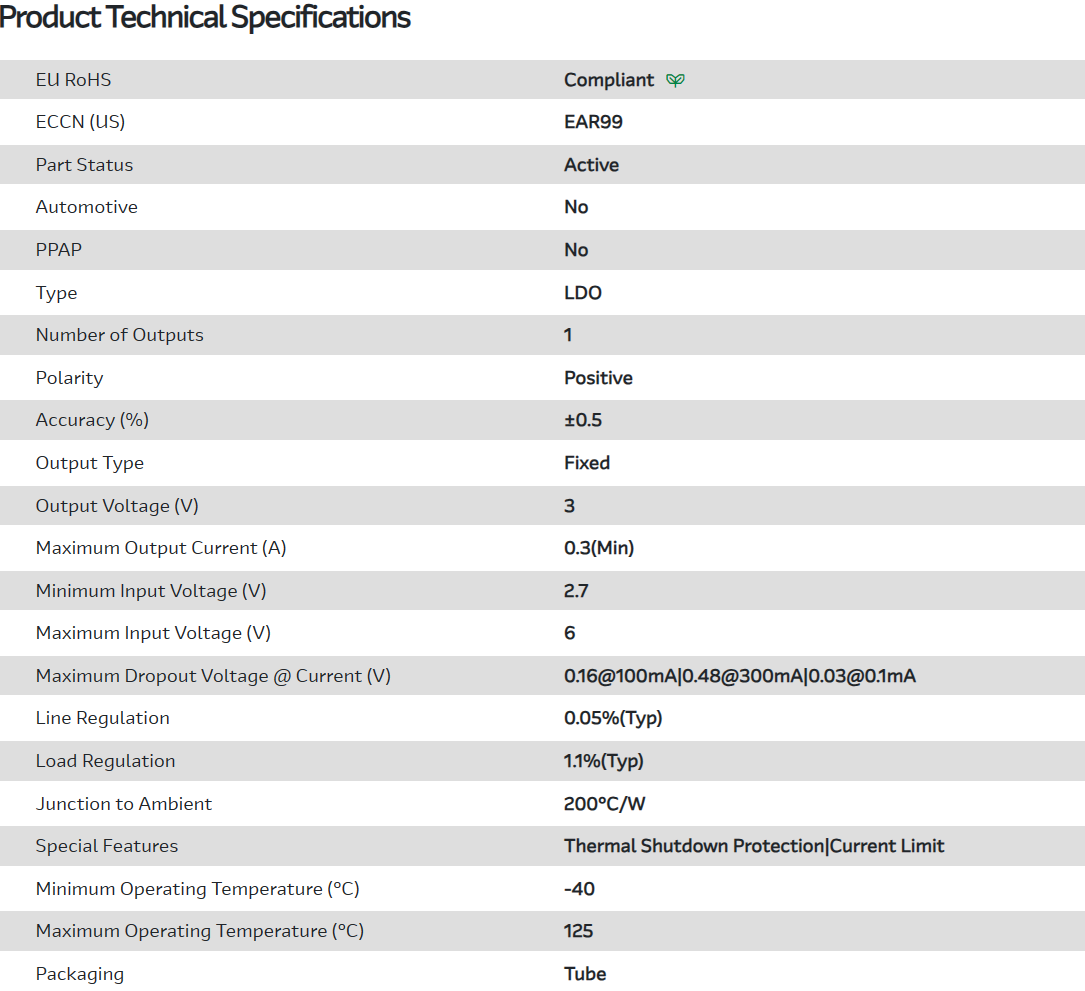
Task: Click the EU RoHS label
Action: [73, 80]
